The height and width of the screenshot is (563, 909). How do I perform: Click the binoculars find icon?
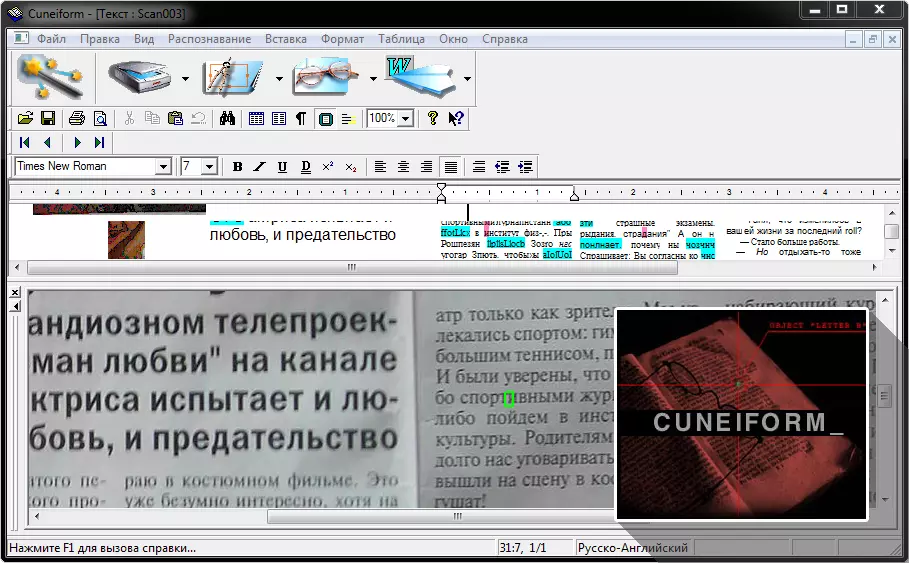tap(227, 118)
